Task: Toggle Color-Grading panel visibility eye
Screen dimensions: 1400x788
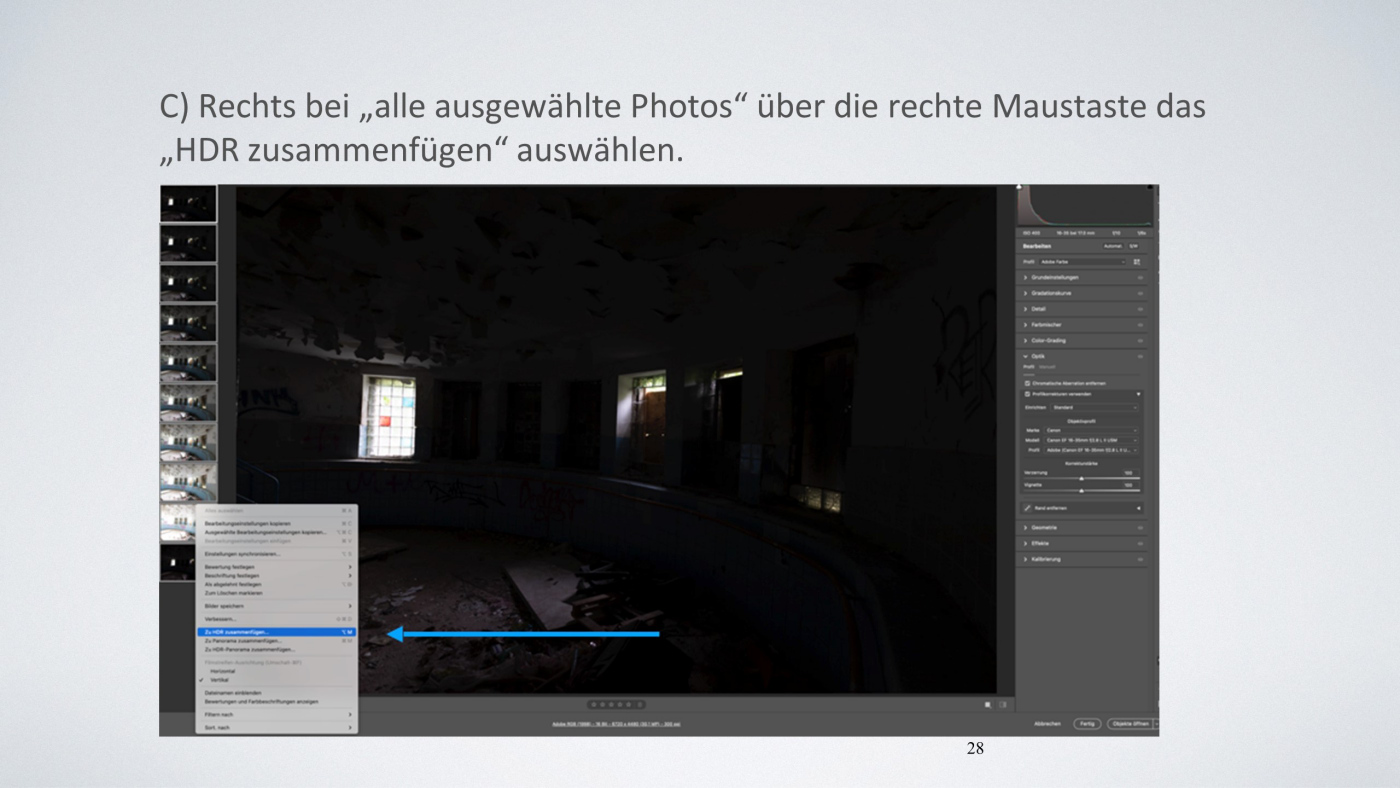Action: 1140,341
